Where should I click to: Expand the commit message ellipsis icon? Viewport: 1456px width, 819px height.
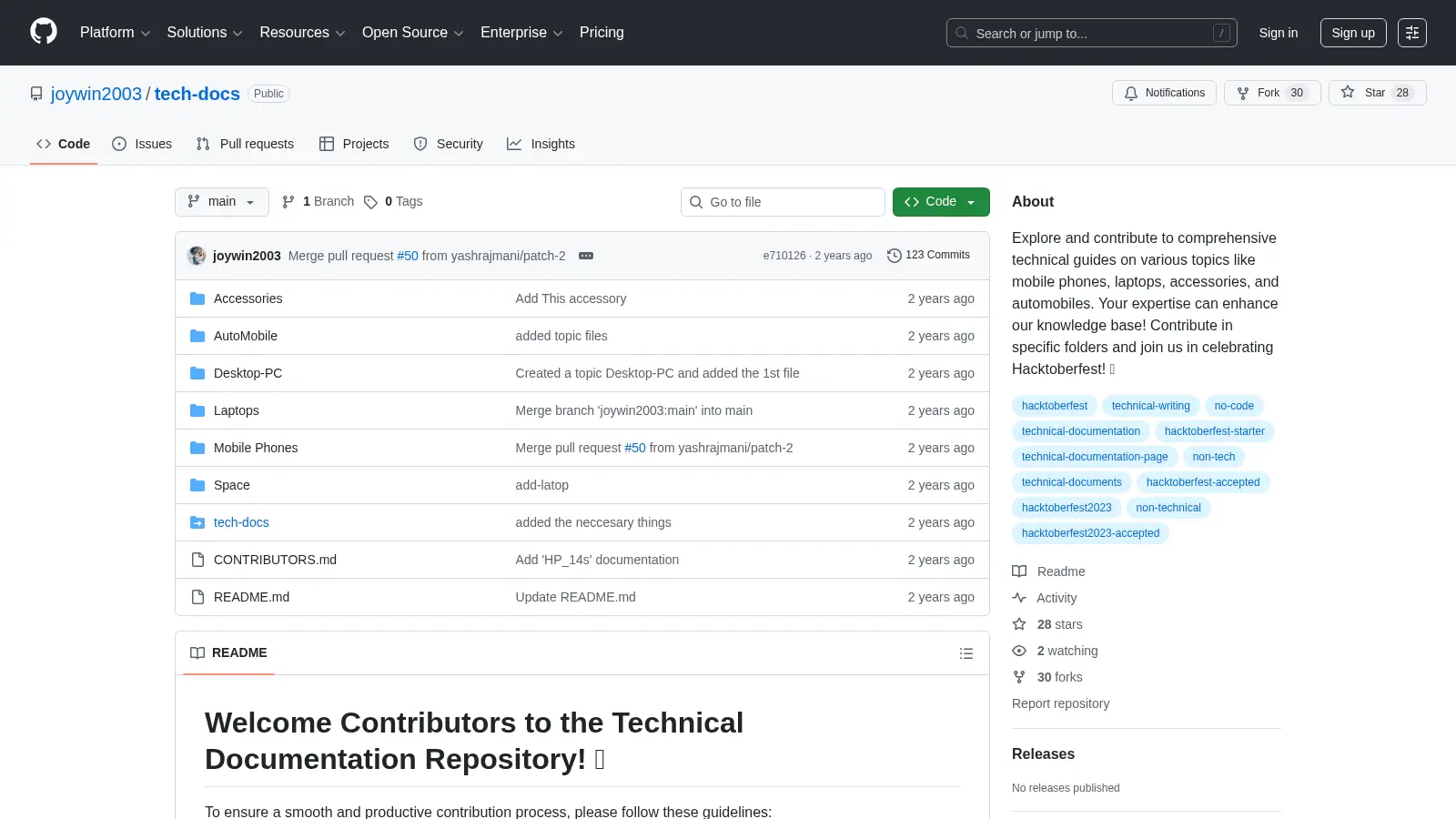tap(586, 256)
